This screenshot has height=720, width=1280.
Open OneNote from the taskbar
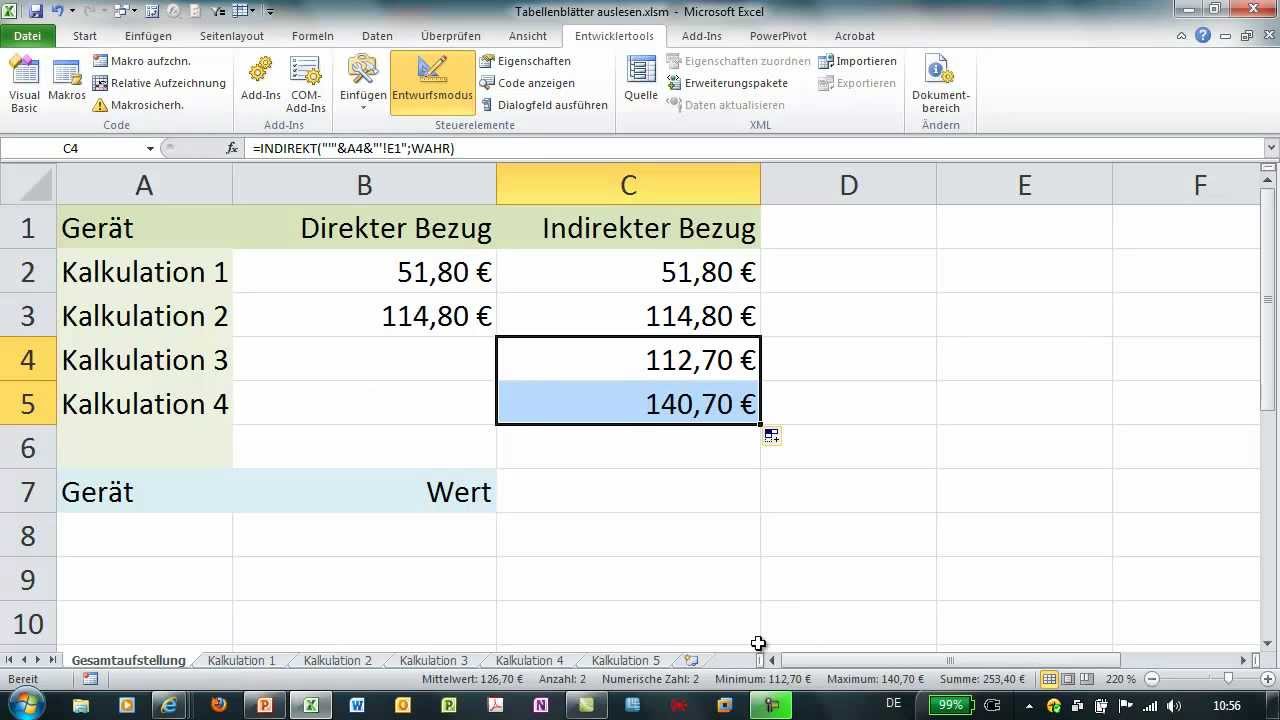541,705
